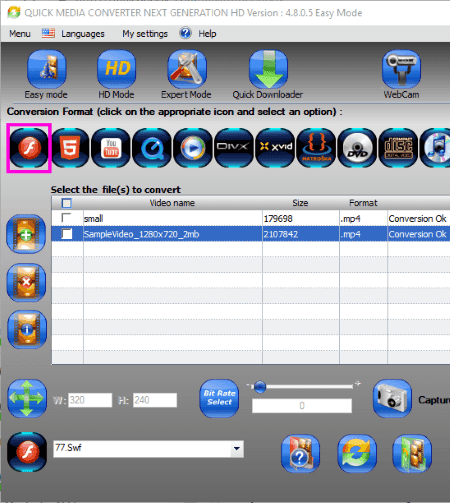450x503 pixels.
Task: Select HTML5 conversion format icon
Action: [70, 148]
